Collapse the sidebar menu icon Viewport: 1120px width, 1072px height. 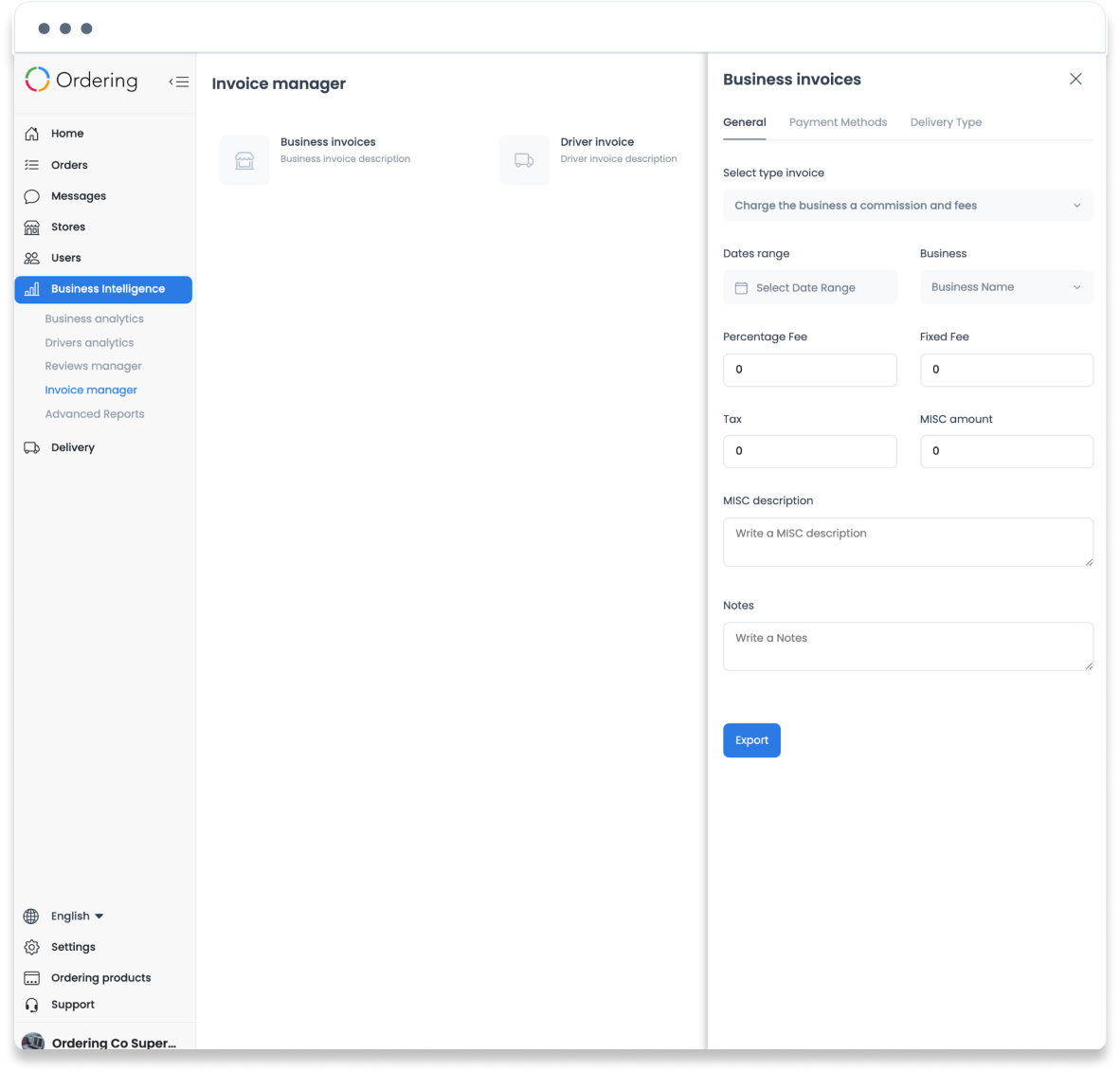[x=179, y=82]
